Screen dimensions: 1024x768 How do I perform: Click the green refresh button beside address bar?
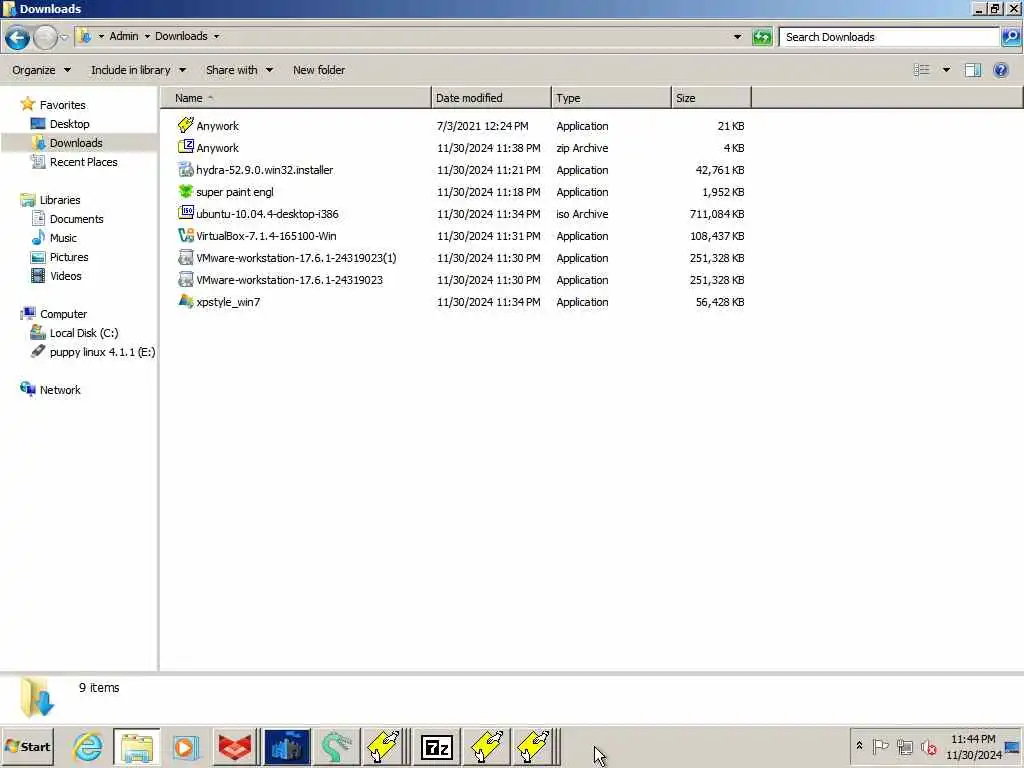[x=761, y=37]
